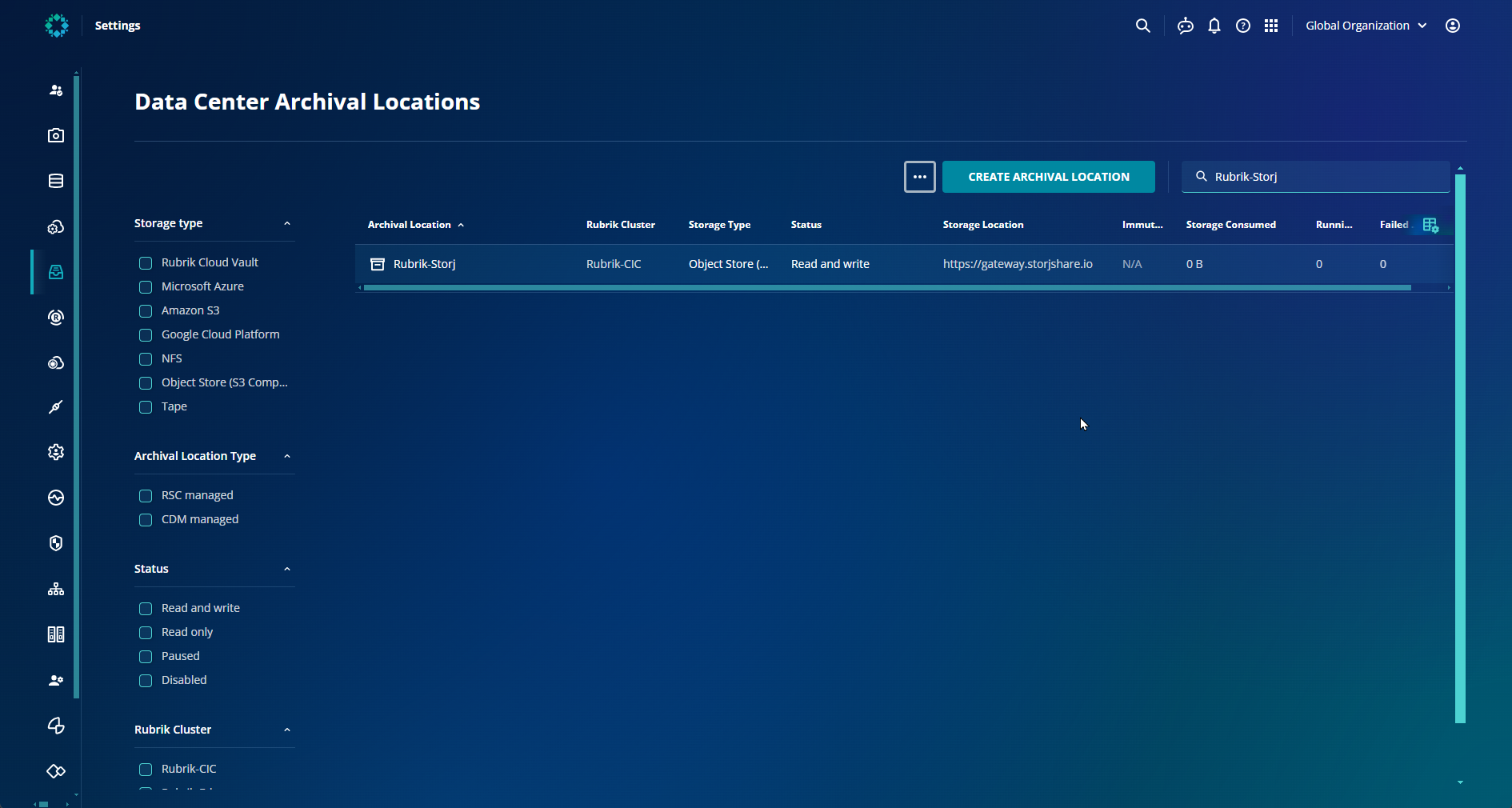Collapse the Archival Location Type section
The height and width of the screenshot is (808, 1512).
pos(287,456)
